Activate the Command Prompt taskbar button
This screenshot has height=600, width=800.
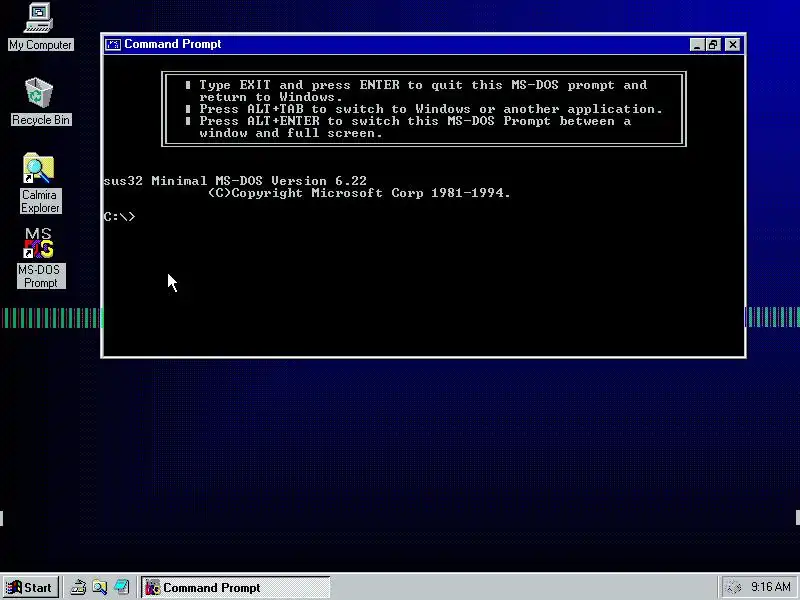(x=235, y=588)
